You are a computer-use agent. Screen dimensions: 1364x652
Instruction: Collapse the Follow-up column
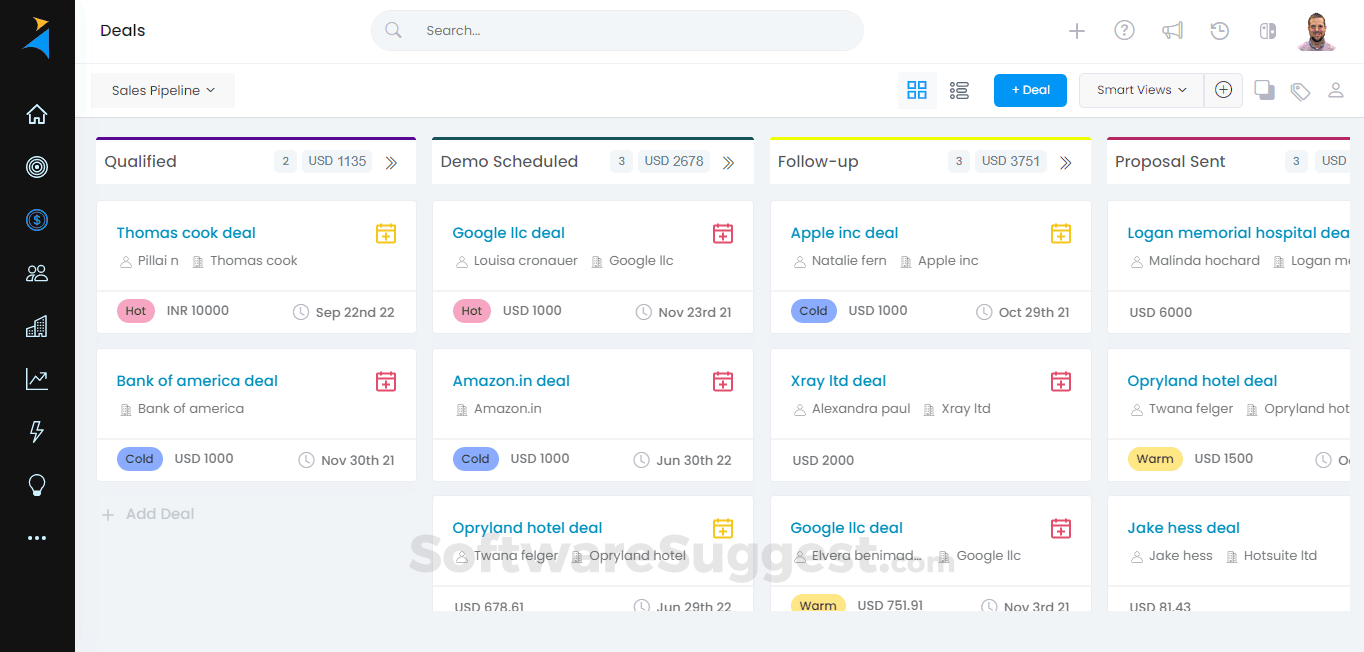pyautogui.click(x=1066, y=162)
